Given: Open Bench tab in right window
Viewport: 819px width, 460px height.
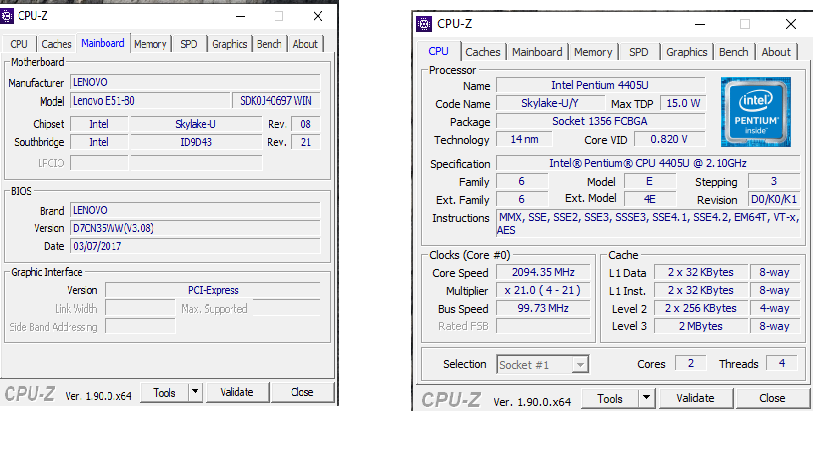Looking at the screenshot, I should coord(733,52).
